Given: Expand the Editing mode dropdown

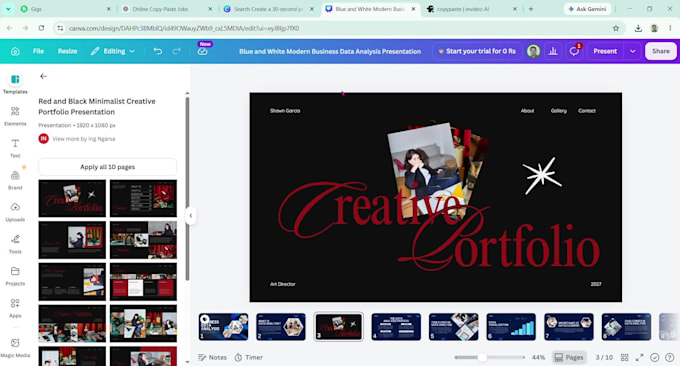Looking at the screenshot, I should tap(113, 51).
